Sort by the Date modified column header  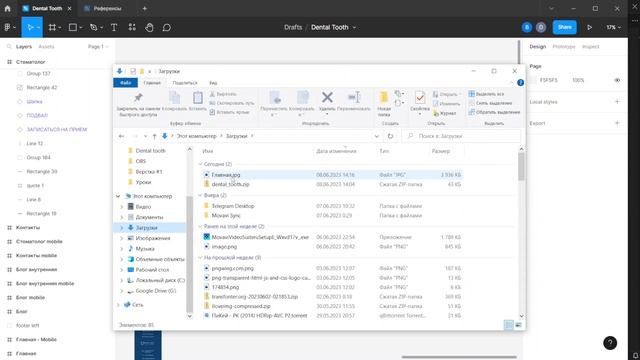tap(336, 151)
